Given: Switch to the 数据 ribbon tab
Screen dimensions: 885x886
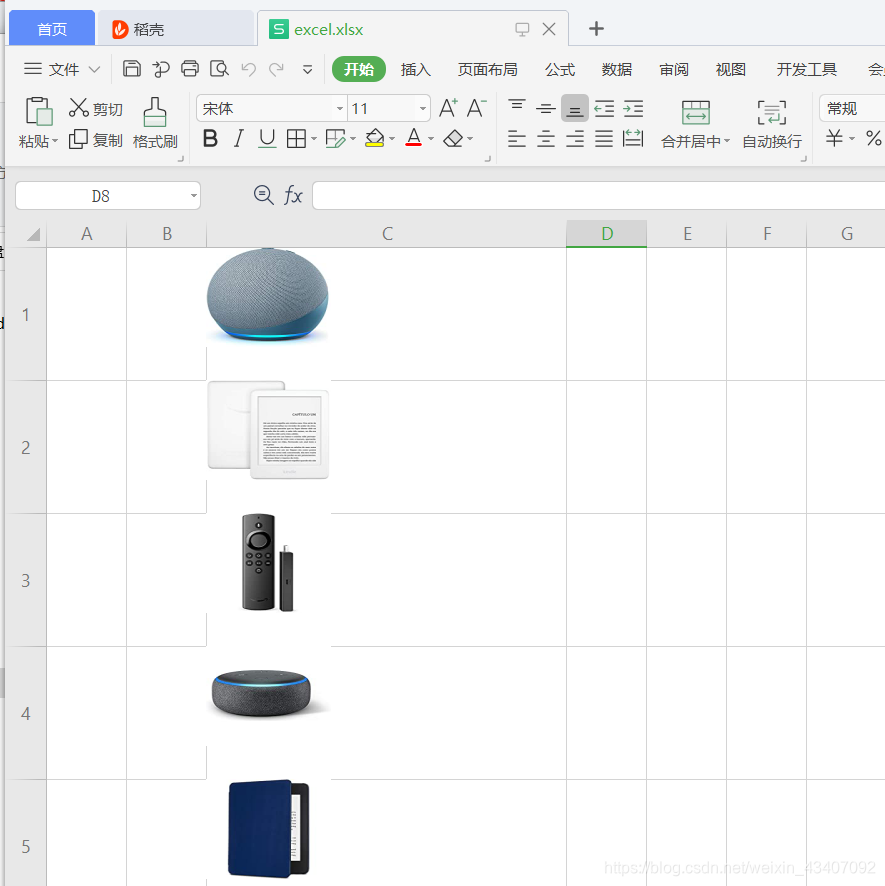Looking at the screenshot, I should pyautogui.click(x=617, y=69).
